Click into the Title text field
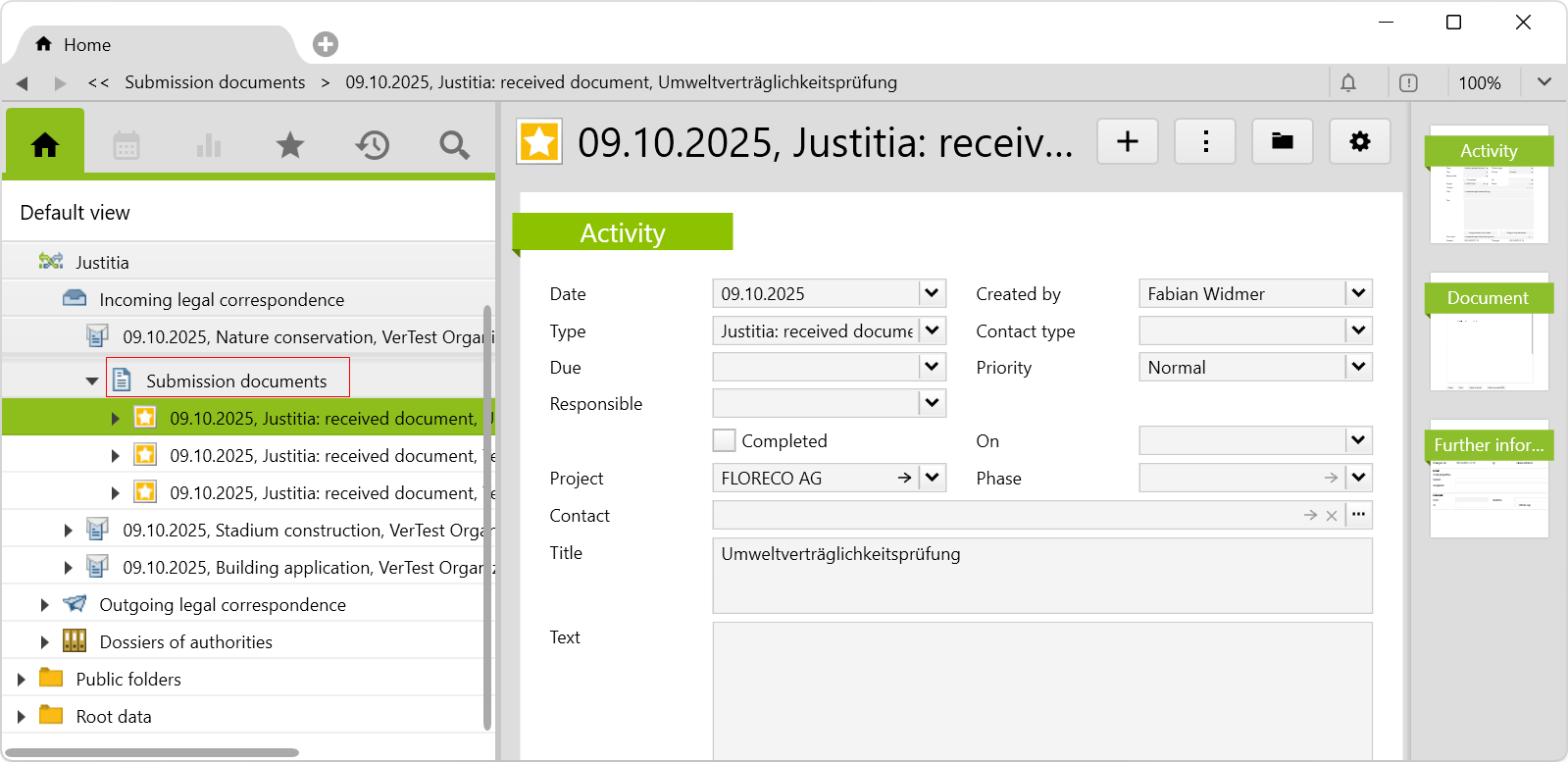 tap(1041, 575)
